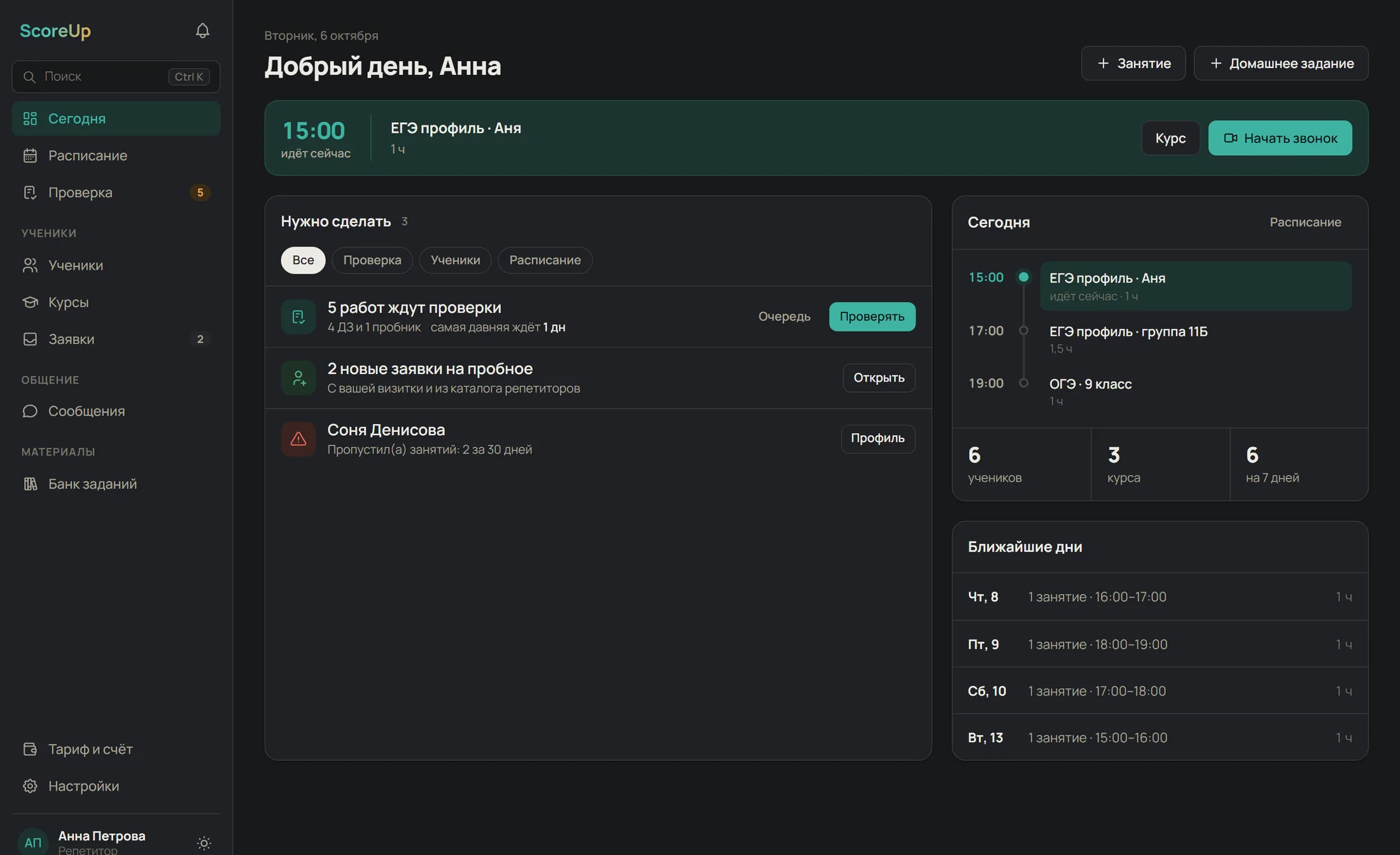Click the Ученики people icon
Image resolution: width=1400 pixels, height=855 pixels.
pyautogui.click(x=30, y=265)
